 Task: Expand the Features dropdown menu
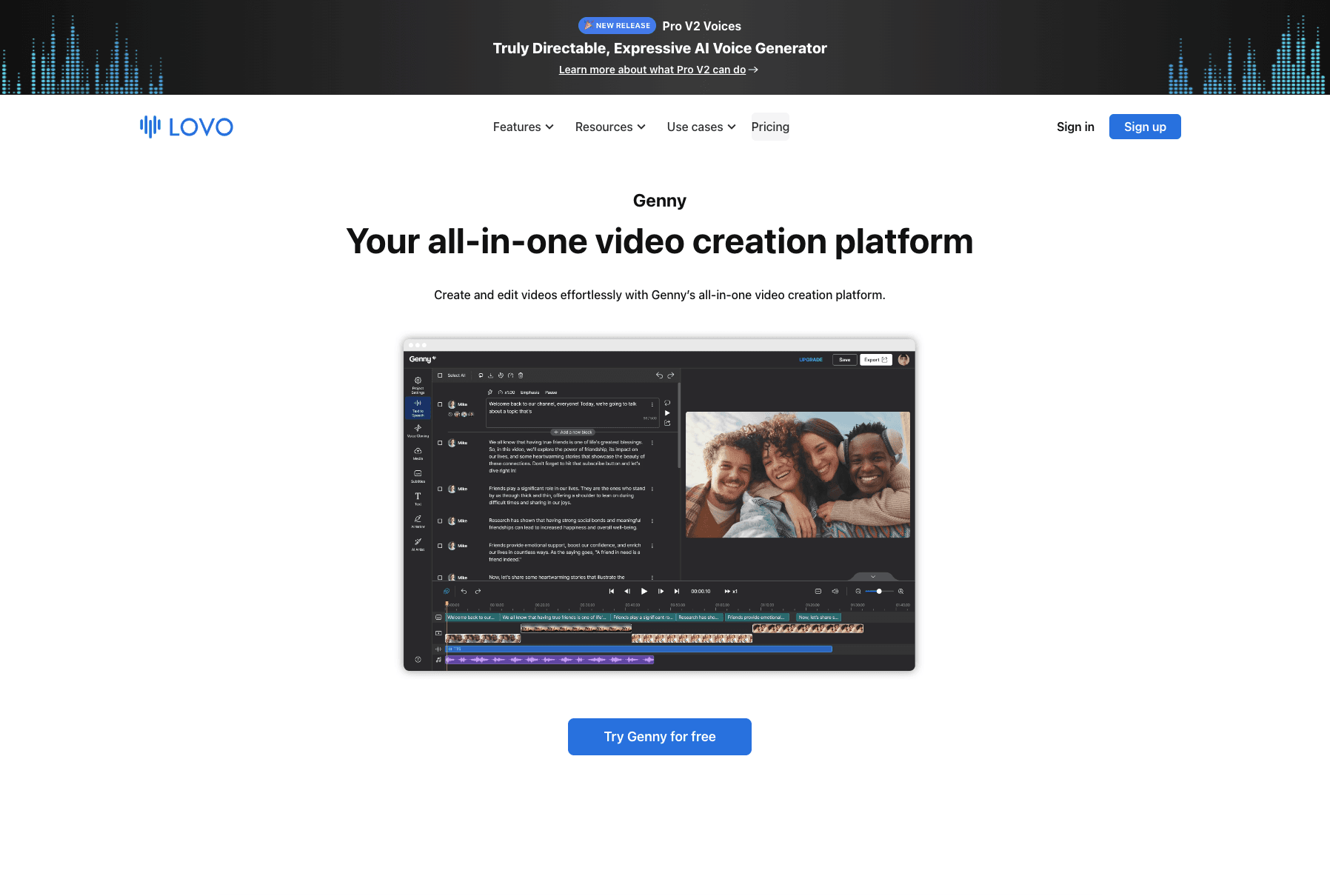pyautogui.click(x=523, y=127)
